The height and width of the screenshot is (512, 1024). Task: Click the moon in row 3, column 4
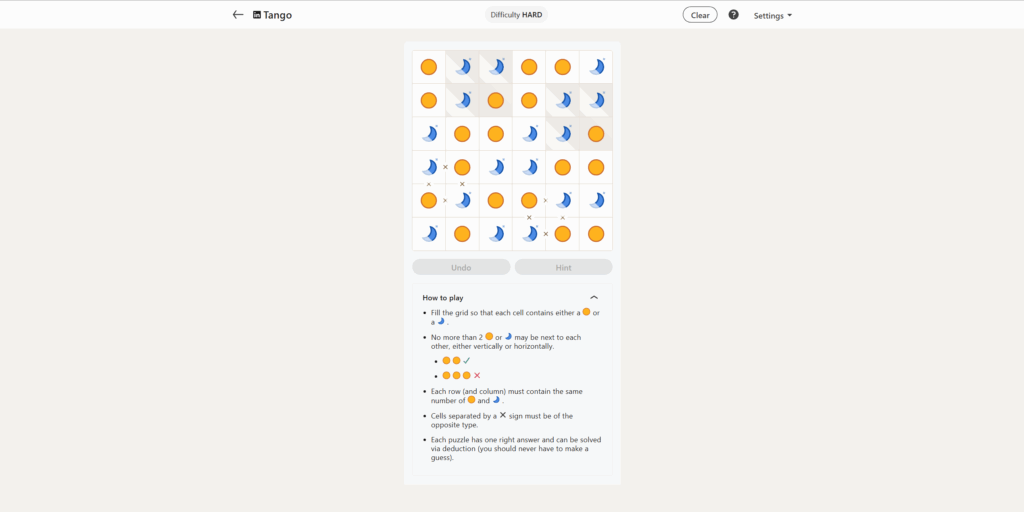[529, 134]
